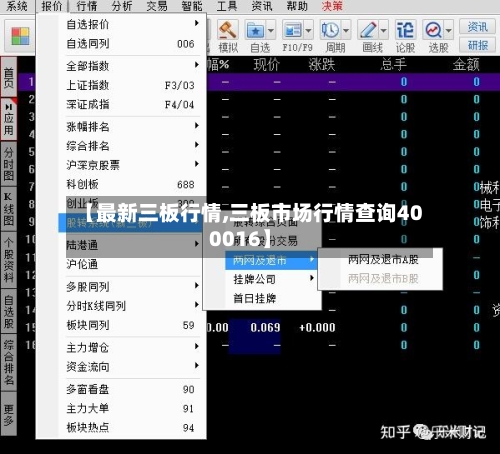500x454 pixels.
Task: Open the 论股 toolbar icon
Action: [405, 31]
